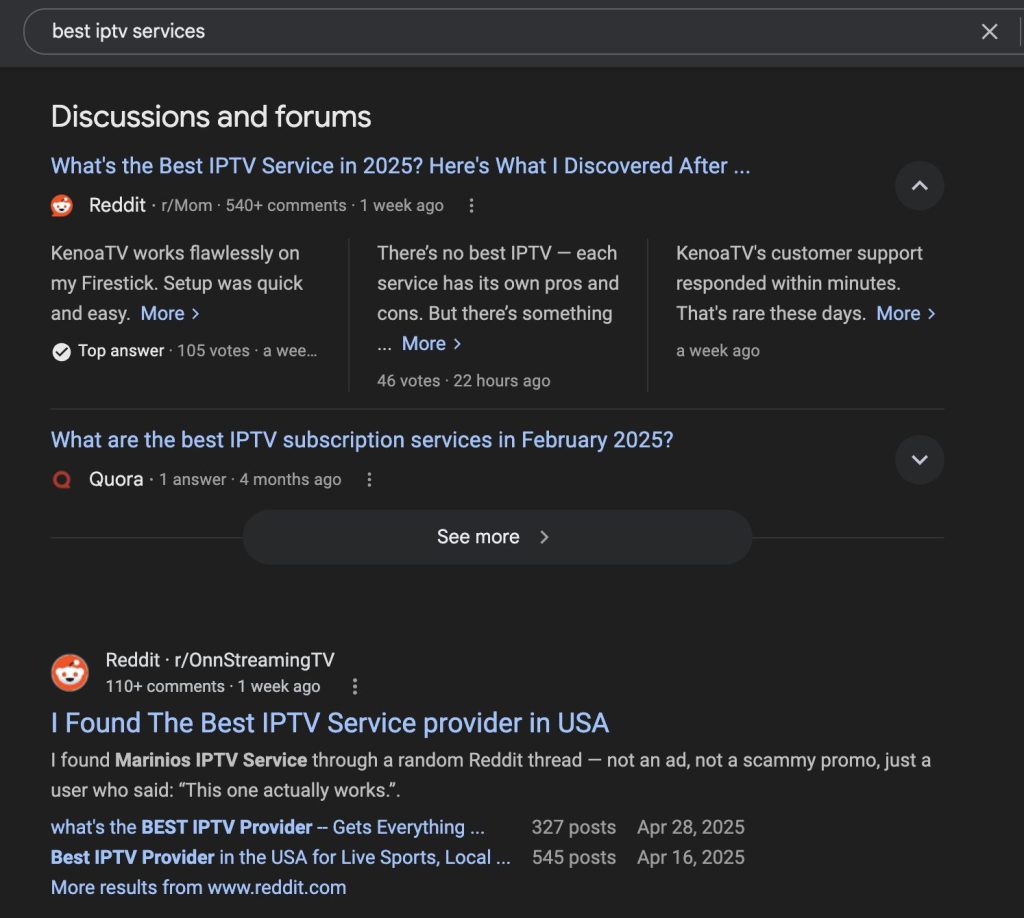Click More on the 46-votes answer
The width and height of the screenshot is (1024, 918).
pos(423,343)
